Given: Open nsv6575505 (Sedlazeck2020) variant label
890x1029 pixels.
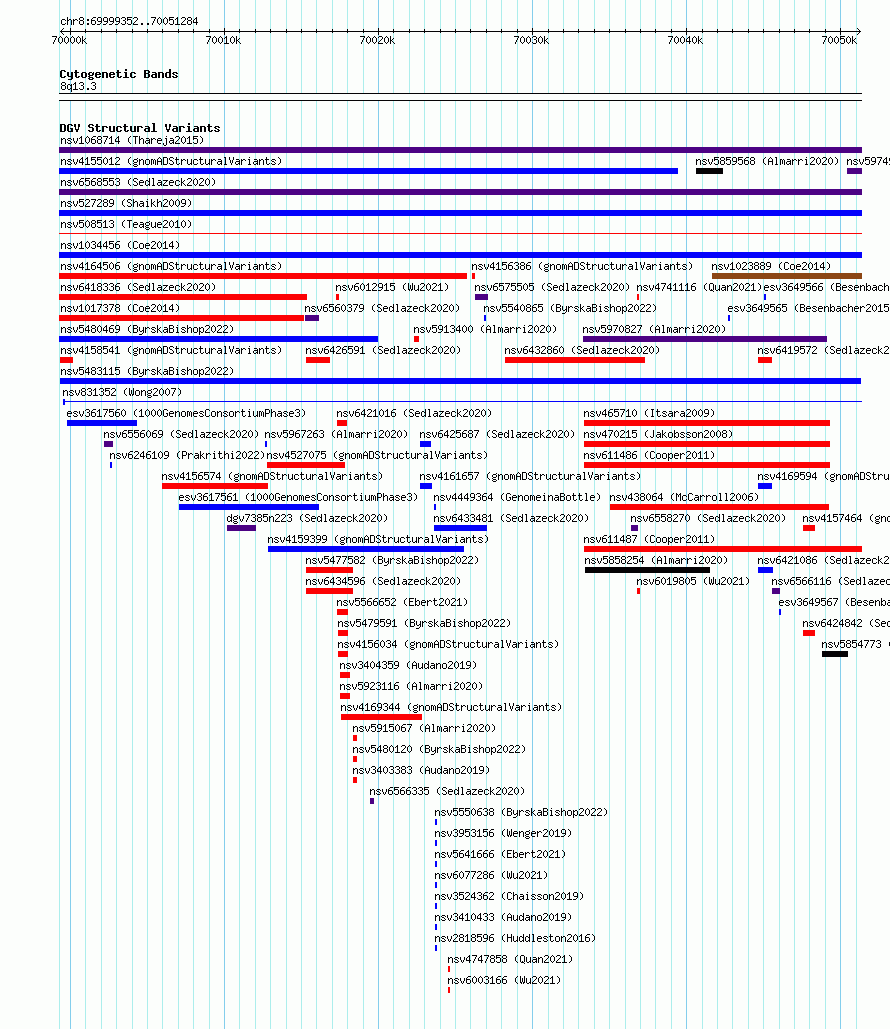Looking at the screenshot, I should [x=552, y=287].
